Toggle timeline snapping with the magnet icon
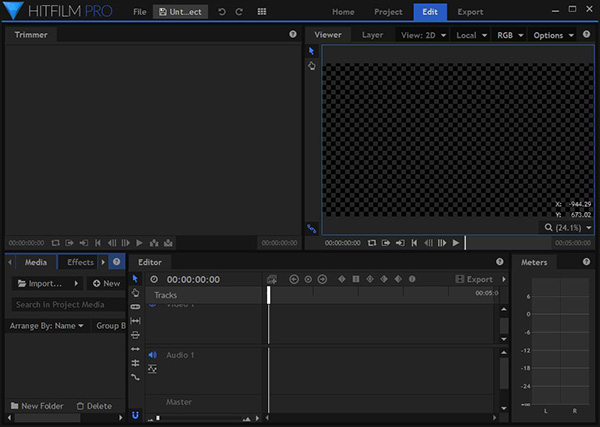Image resolution: width=600 pixels, height=427 pixels. 135,415
